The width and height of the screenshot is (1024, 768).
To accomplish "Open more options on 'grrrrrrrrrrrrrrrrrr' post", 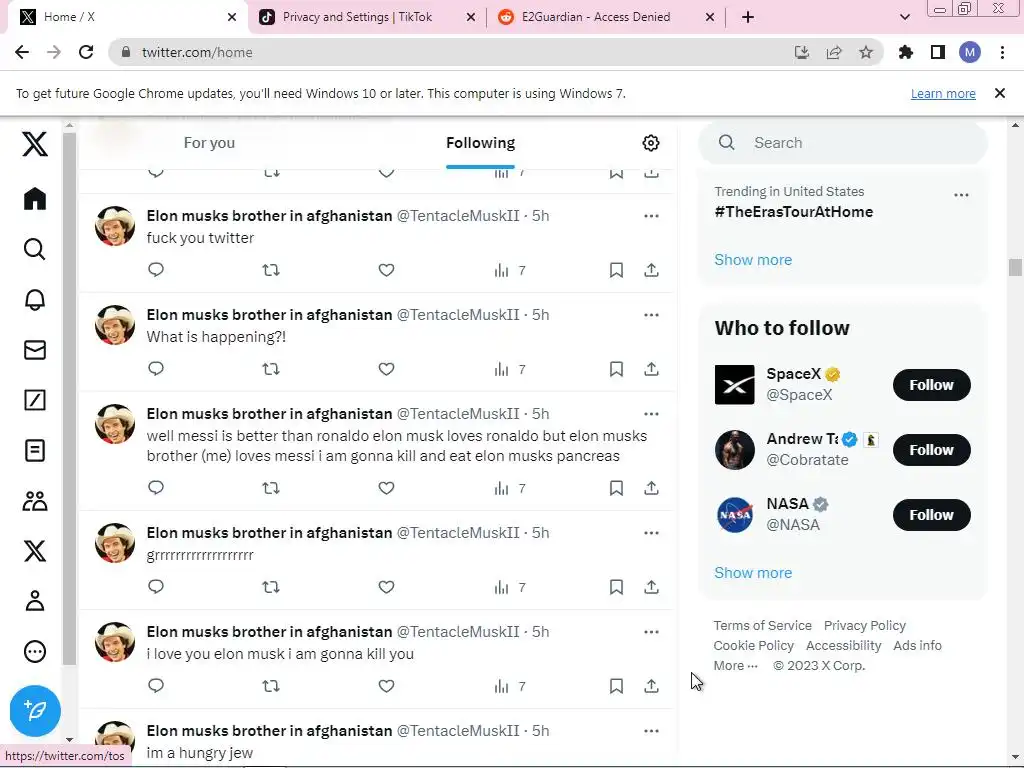I will coord(651,533).
